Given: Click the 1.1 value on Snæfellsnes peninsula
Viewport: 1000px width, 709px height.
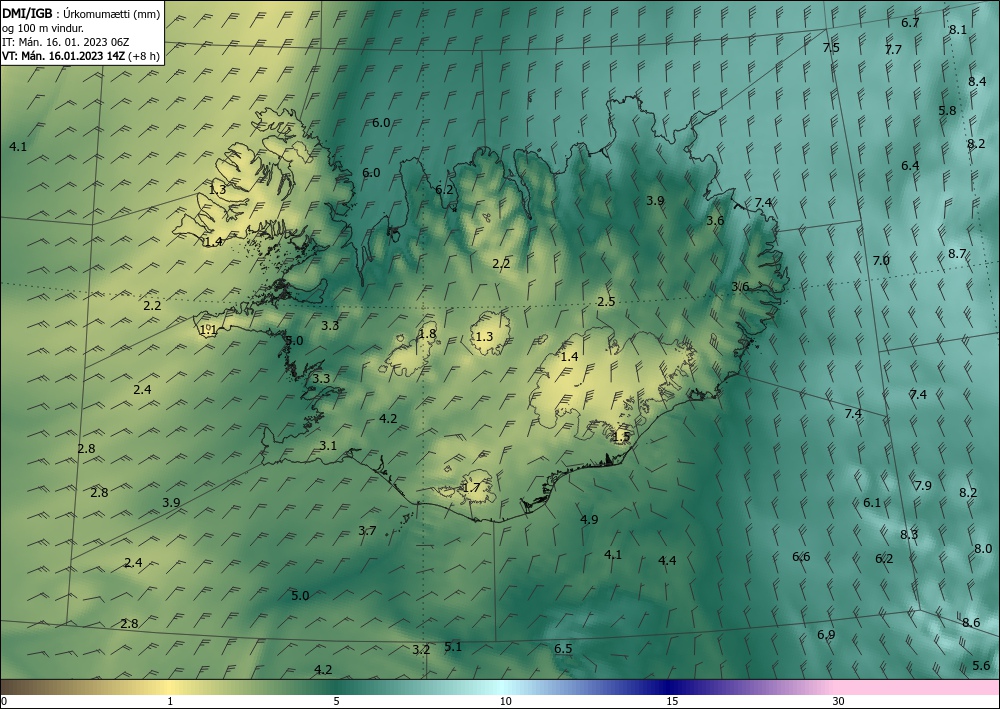Looking at the screenshot, I should click(209, 330).
